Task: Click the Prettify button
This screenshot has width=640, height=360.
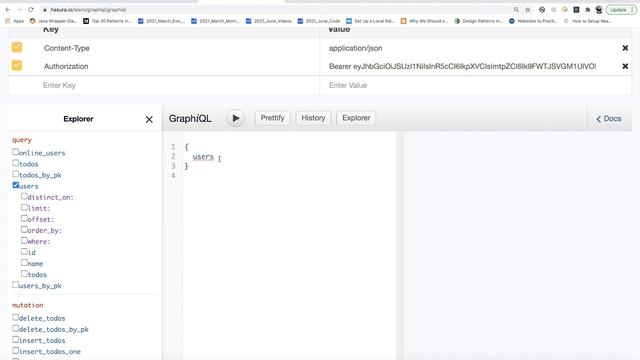Action: point(272,118)
